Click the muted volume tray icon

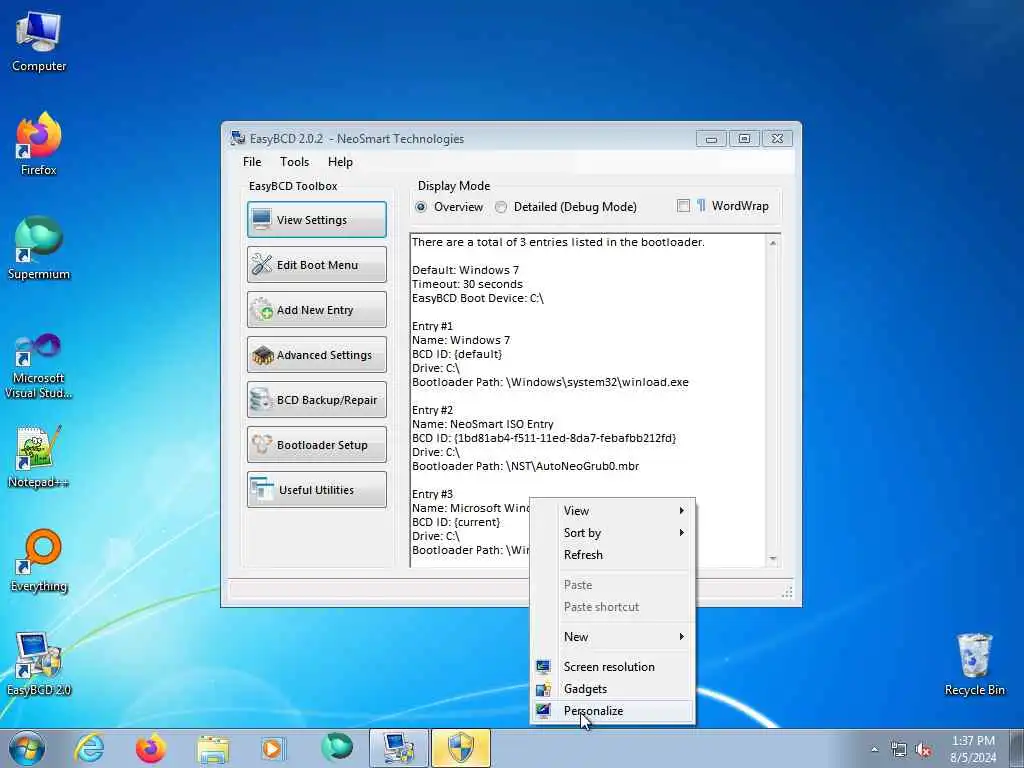click(923, 750)
